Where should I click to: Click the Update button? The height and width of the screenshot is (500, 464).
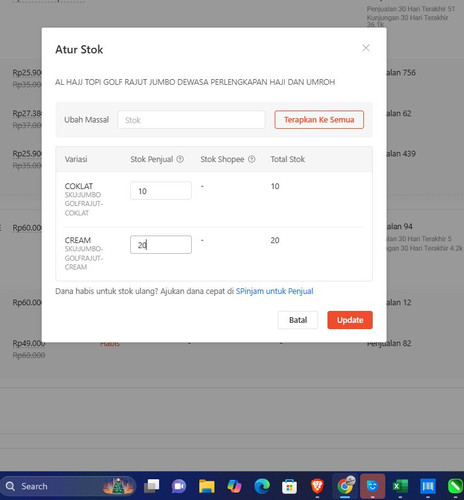point(350,320)
